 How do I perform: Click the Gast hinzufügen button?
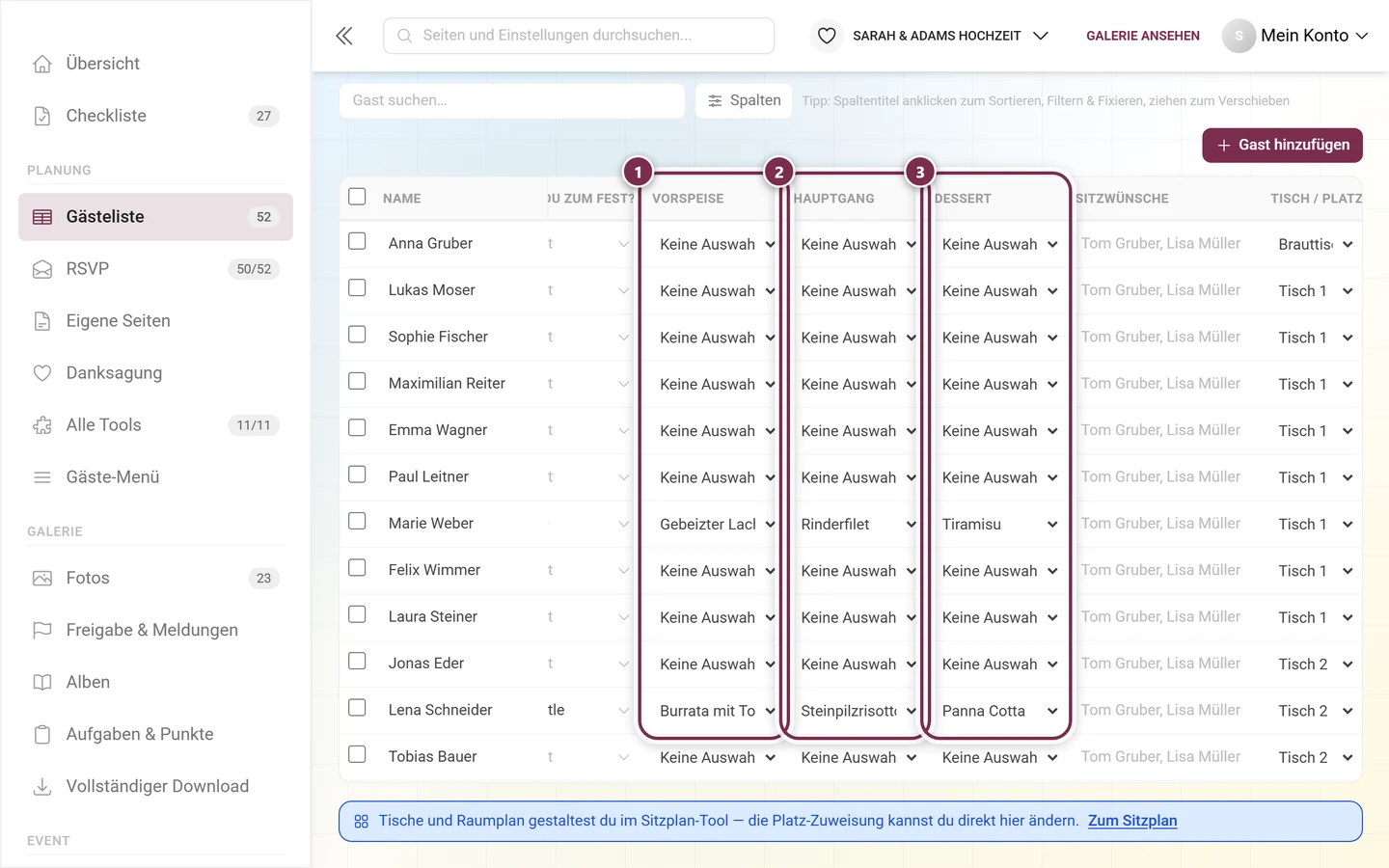click(1282, 146)
